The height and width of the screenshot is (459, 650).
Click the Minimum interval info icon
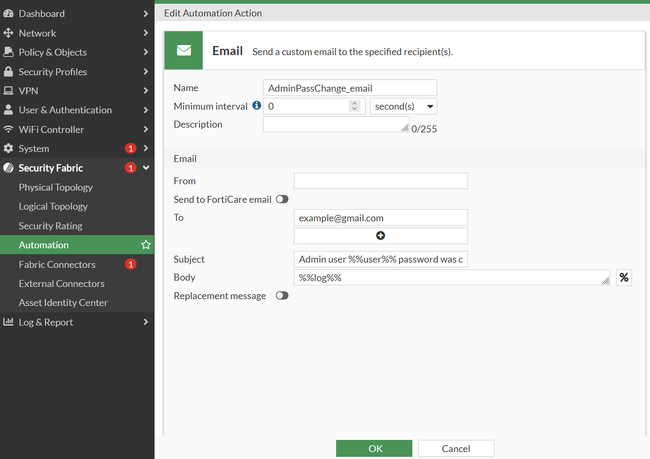257,105
